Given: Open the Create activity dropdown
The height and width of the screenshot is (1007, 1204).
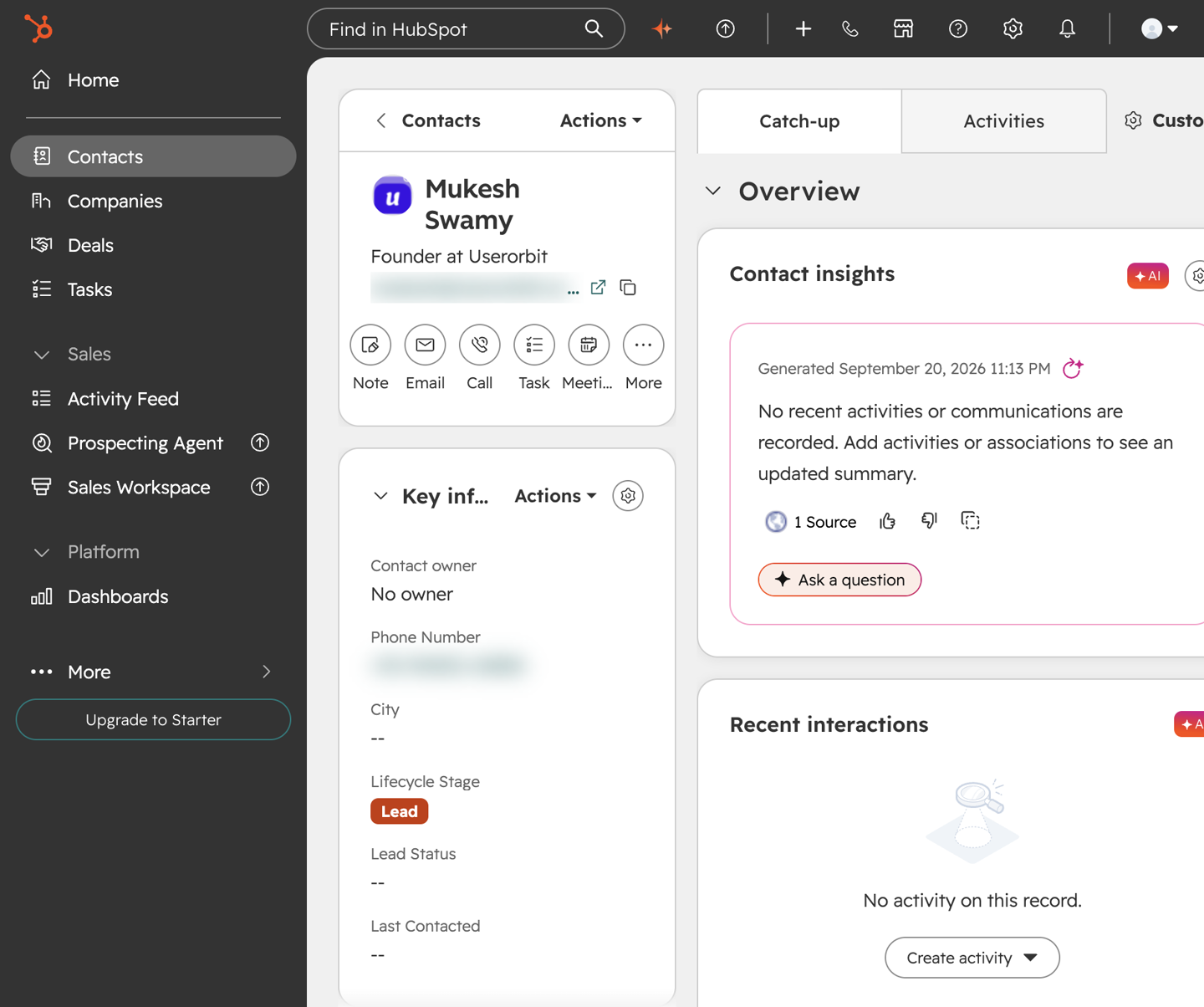Looking at the screenshot, I should point(972,958).
